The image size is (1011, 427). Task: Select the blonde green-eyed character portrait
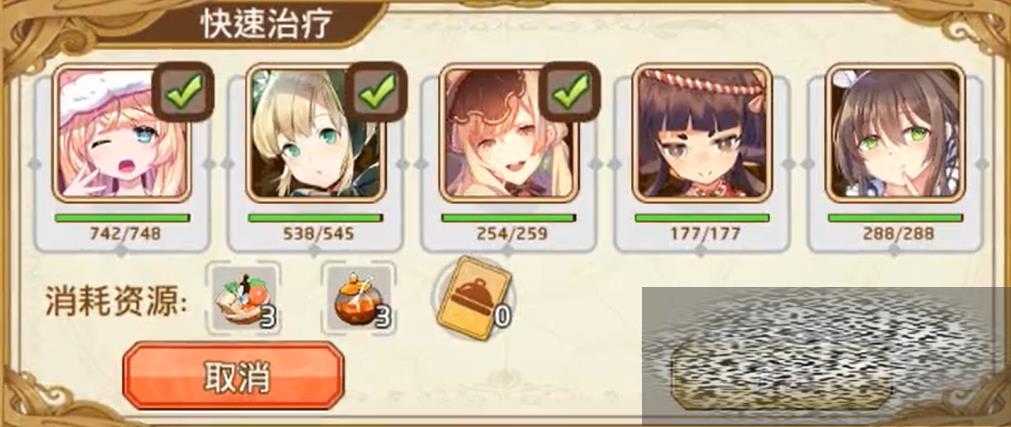pyautogui.click(x=315, y=134)
